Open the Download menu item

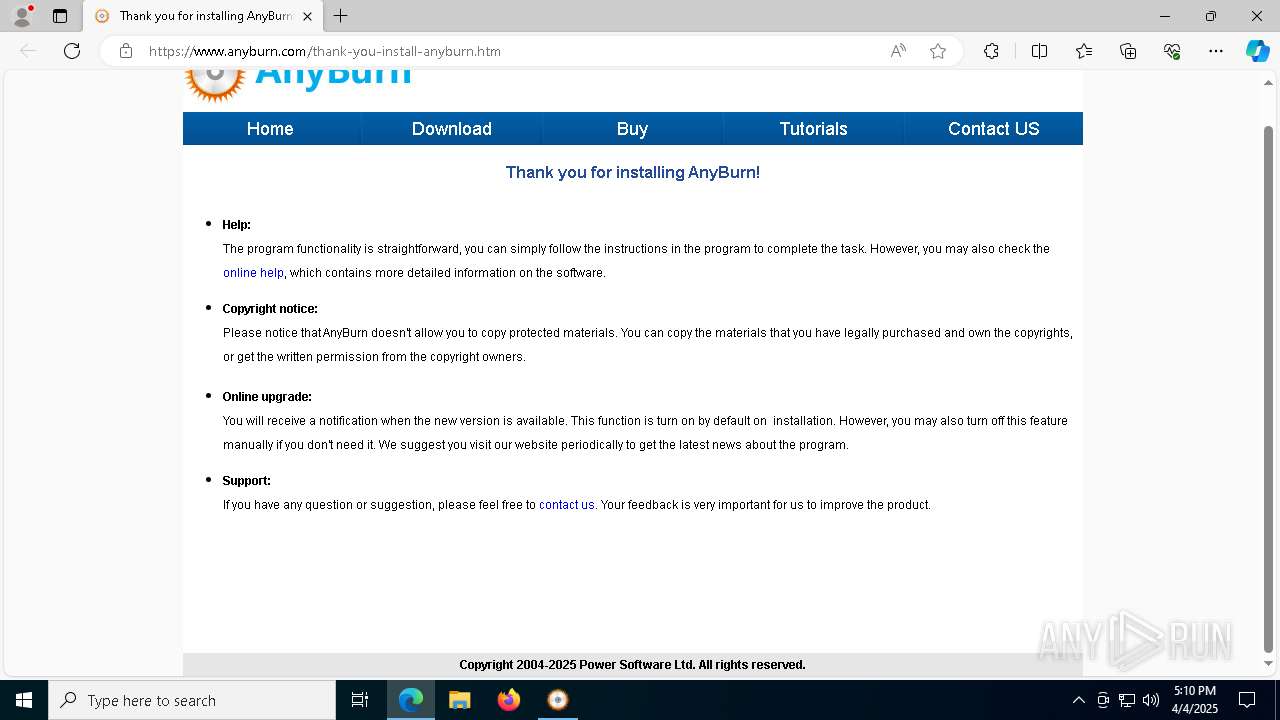click(x=452, y=129)
